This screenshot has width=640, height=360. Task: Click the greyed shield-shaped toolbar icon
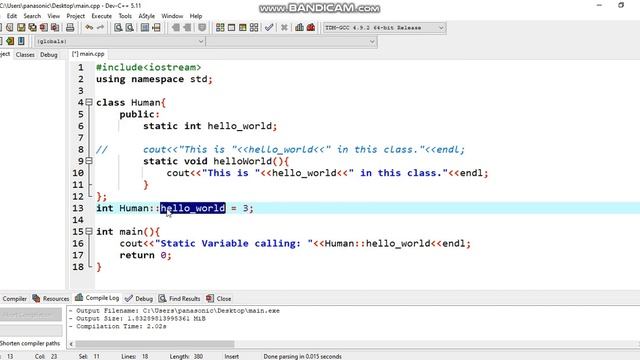pyautogui.click(x=202, y=28)
